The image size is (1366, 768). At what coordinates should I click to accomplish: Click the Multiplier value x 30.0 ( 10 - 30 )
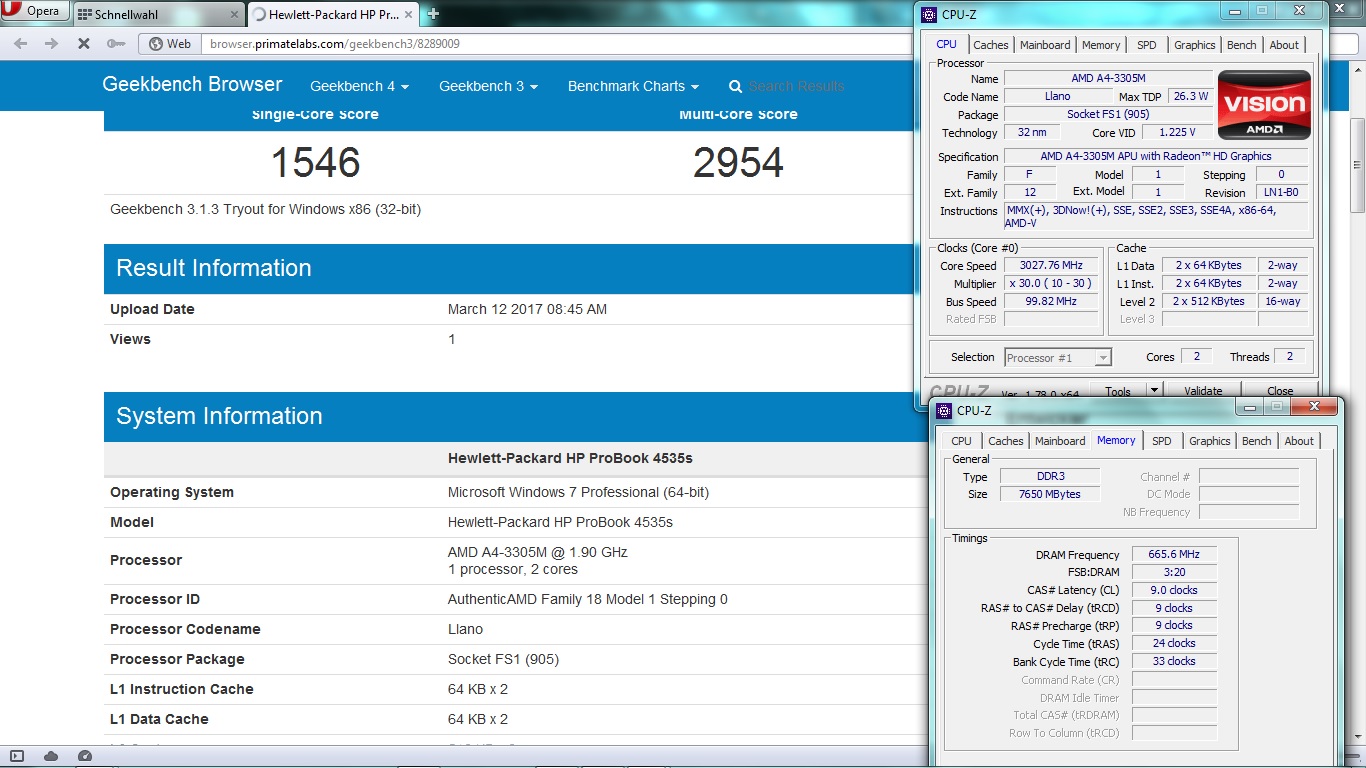pyautogui.click(x=1051, y=284)
